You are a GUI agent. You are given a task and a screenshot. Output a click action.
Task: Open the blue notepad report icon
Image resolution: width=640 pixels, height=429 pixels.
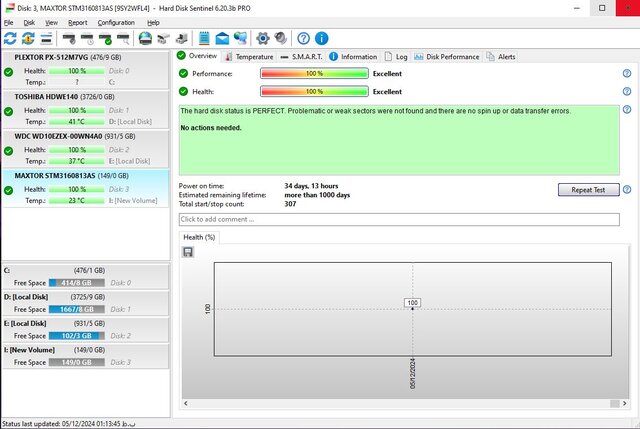(204, 38)
